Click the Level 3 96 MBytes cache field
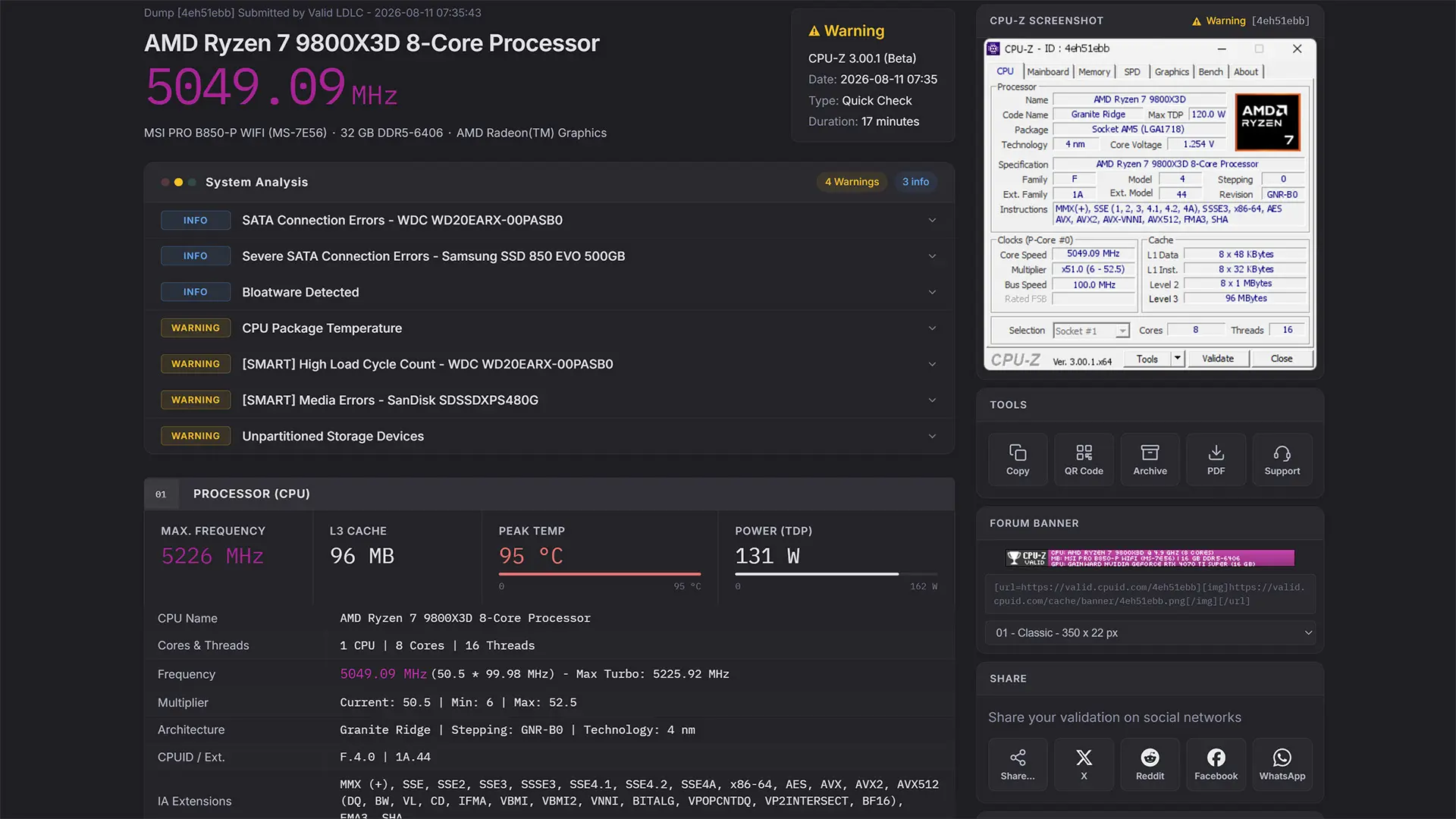 (1245, 299)
